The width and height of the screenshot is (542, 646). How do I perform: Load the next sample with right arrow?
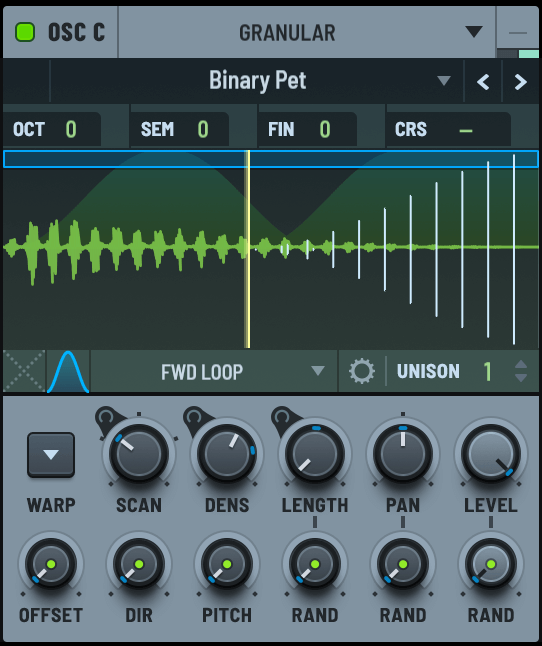pyautogui.click(x=521, y=82)
